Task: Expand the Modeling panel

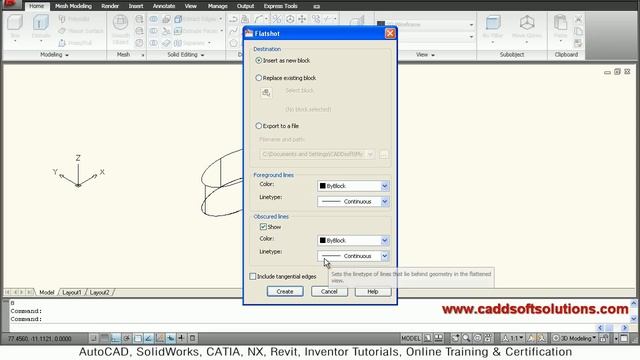Action: pos(54,55)
